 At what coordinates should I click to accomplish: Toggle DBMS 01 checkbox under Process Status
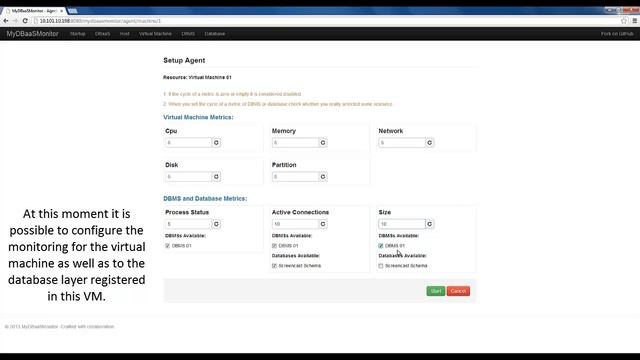tap(167, 246)
